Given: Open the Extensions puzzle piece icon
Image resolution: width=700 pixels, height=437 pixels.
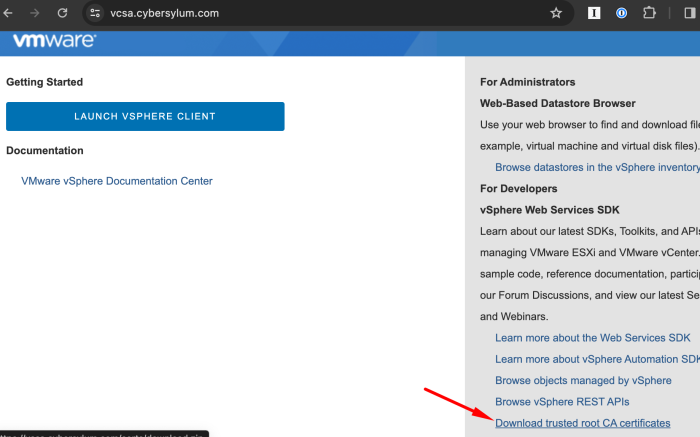Looking at the screenshot, I should point(649,13).
